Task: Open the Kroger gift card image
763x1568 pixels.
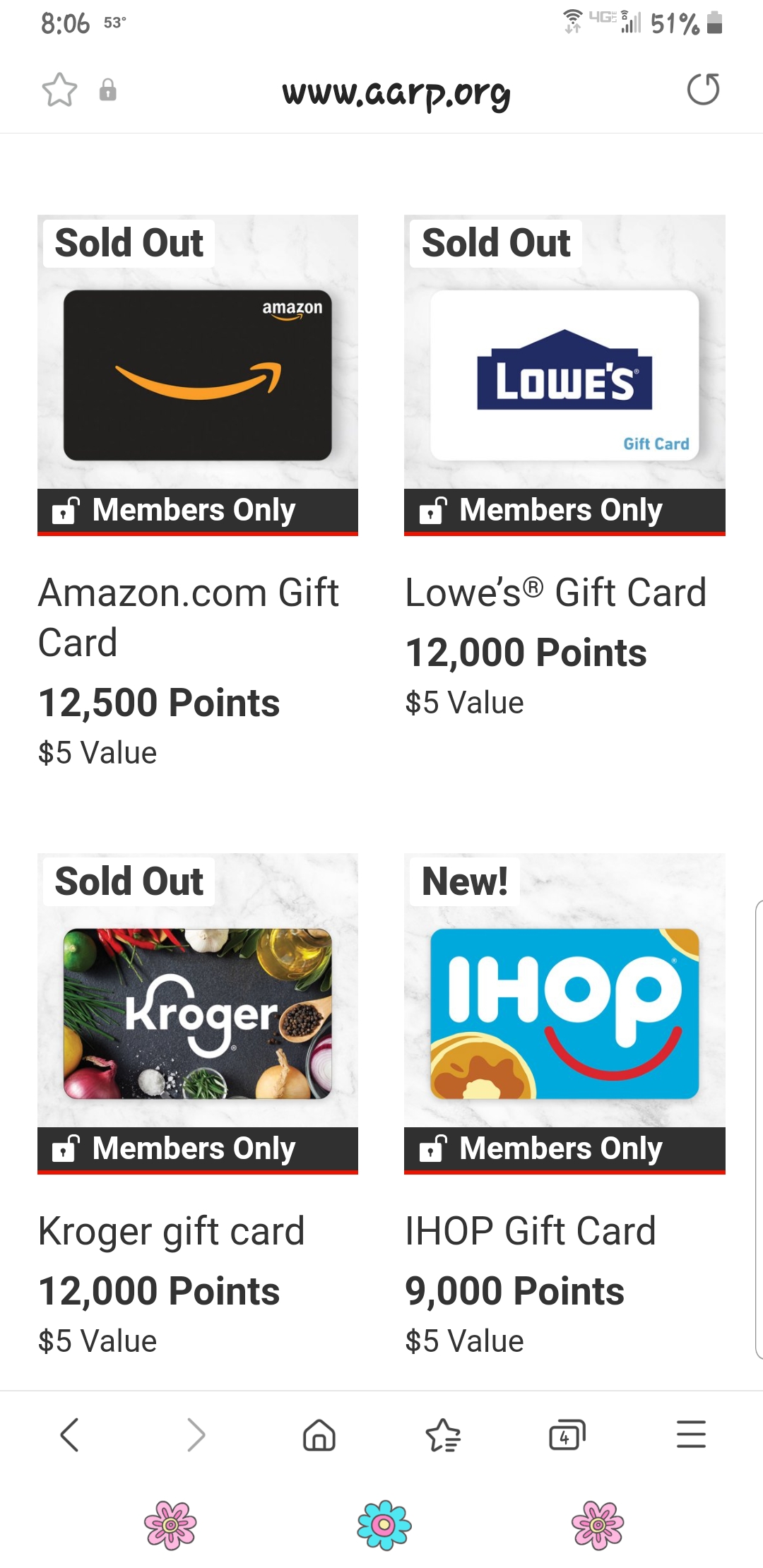Action: (198, 1014)
